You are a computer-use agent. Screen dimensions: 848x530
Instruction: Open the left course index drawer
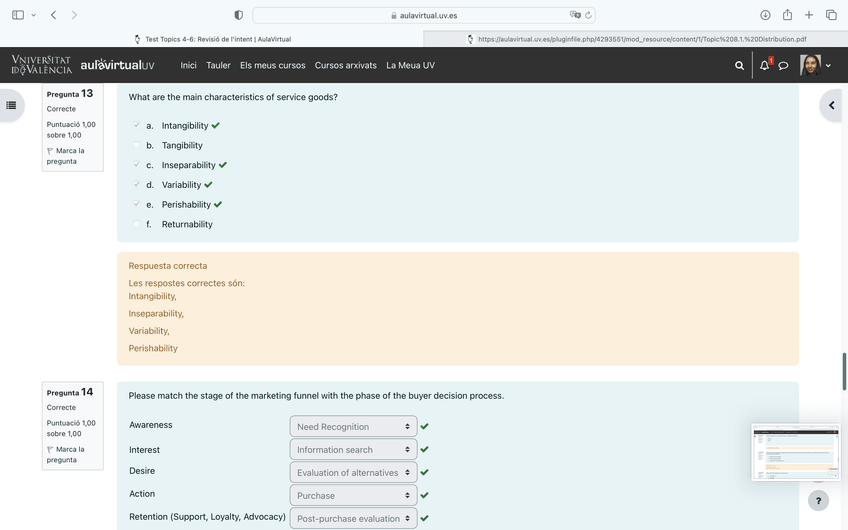pyautogui.click(x=11, y=105)
